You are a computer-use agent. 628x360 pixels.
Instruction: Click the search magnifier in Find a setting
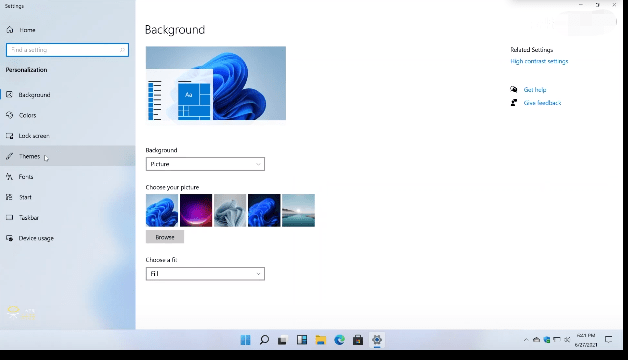coord(122,50)
